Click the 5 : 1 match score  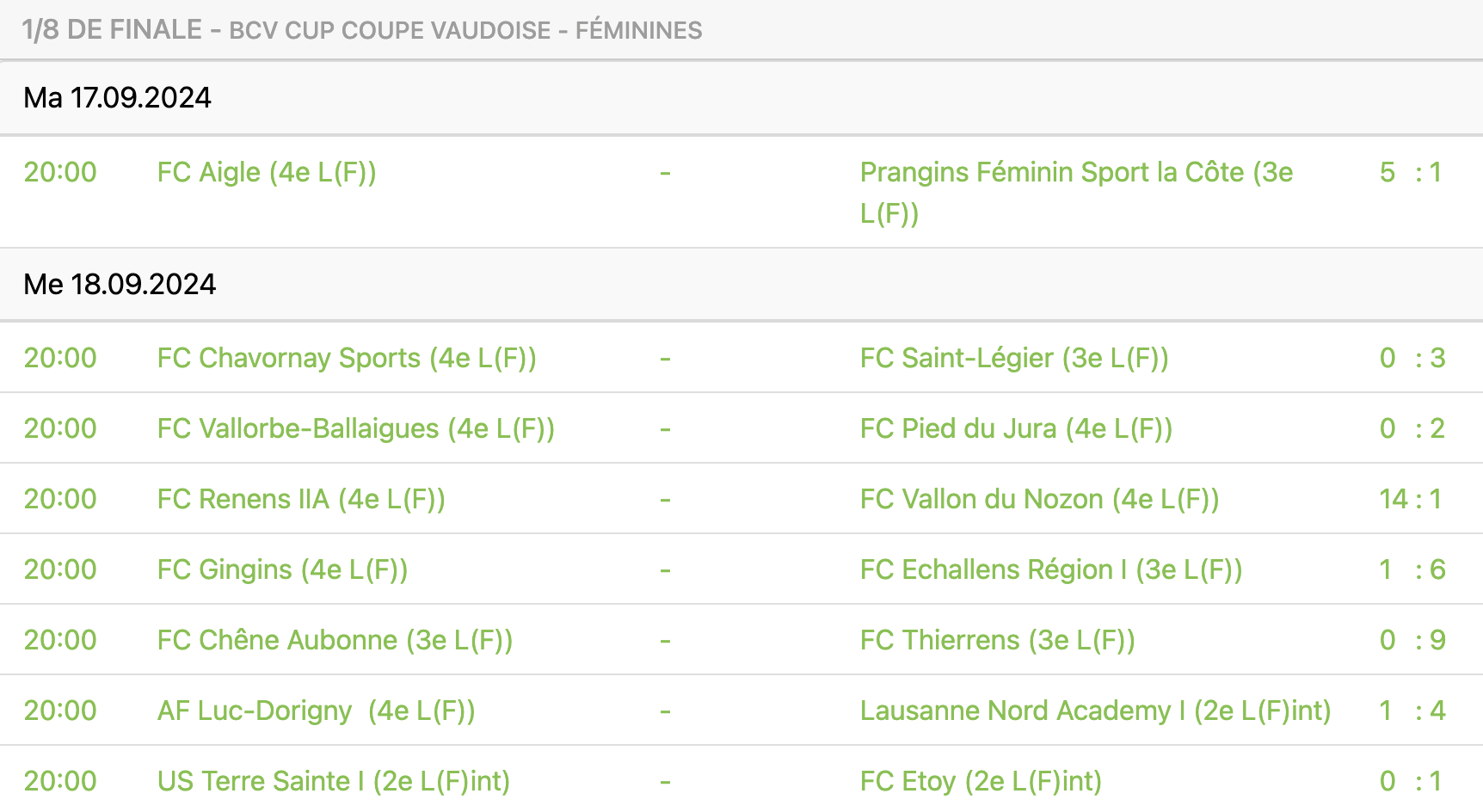coord(1411,172)
